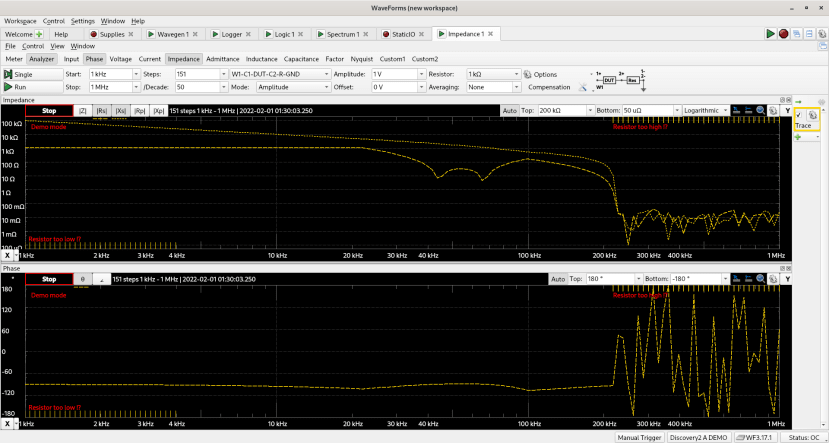This screenshot has height=443, width=829.
Task: Click the X axis button of the Impedance plot
Action: (7, 255)
